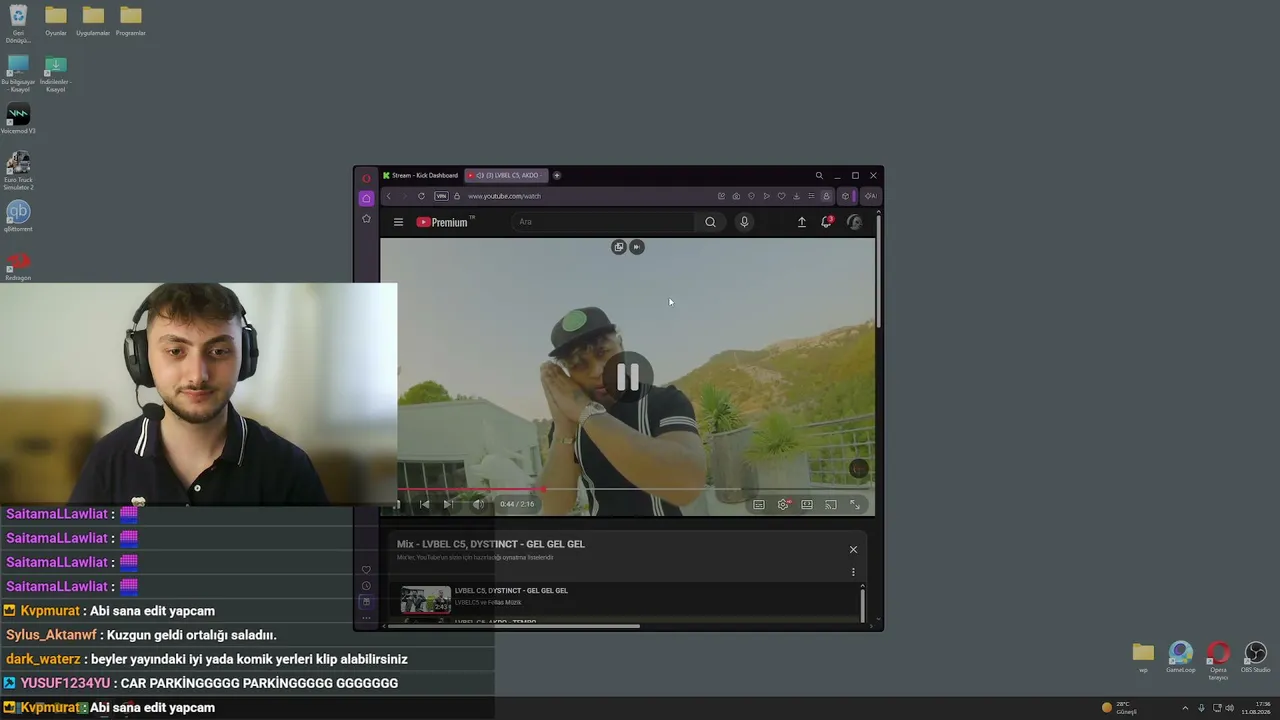Viewport: 1280px width, 720px height.
Task: Open YouTube hamburger guide menu
Action: tap(398, 222)
